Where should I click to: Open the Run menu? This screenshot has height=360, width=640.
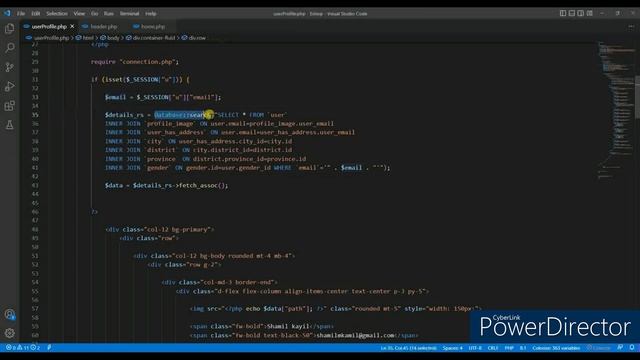(x=109, y=13)
